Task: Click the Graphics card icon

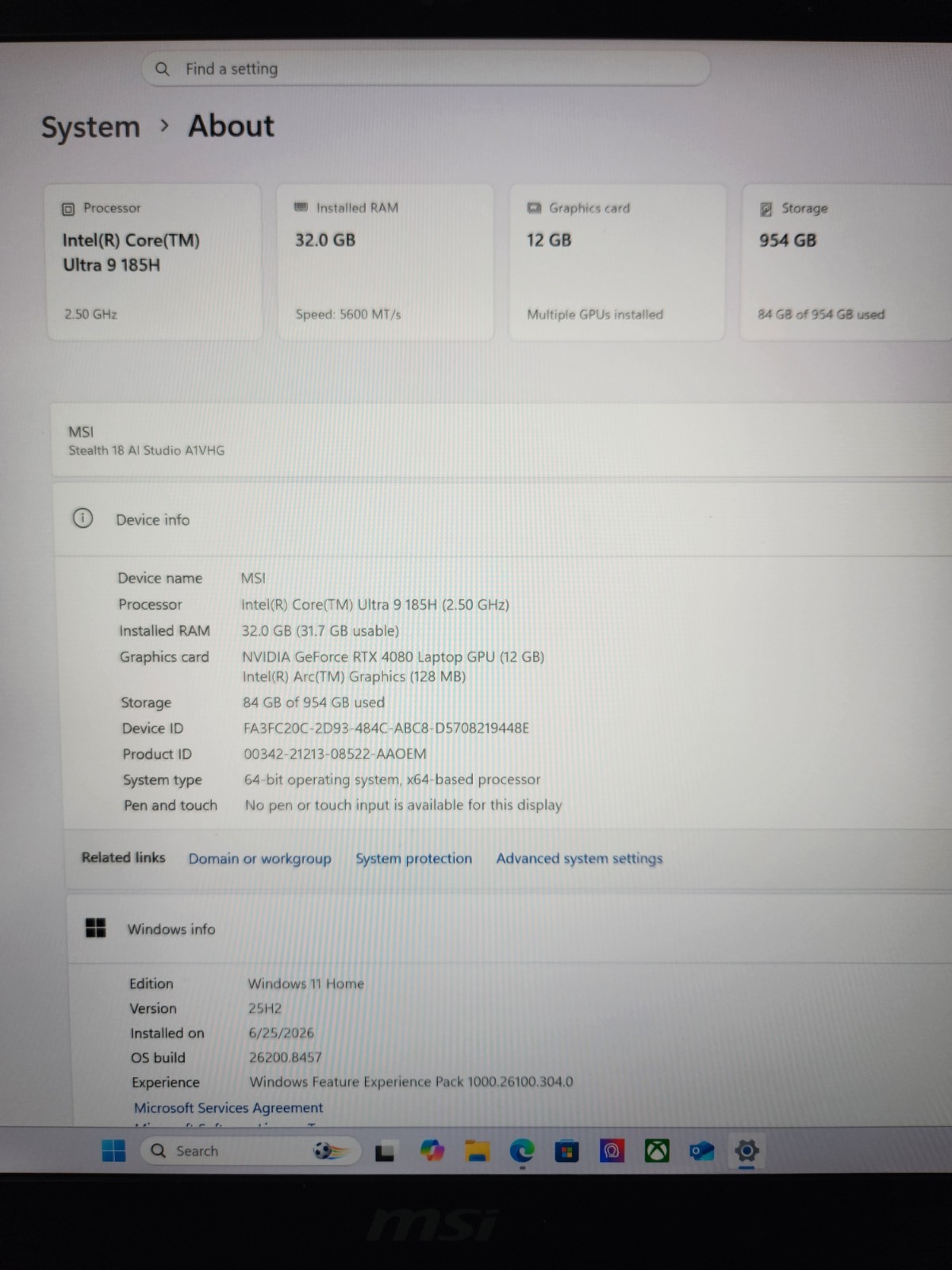Action: [534, 208]
